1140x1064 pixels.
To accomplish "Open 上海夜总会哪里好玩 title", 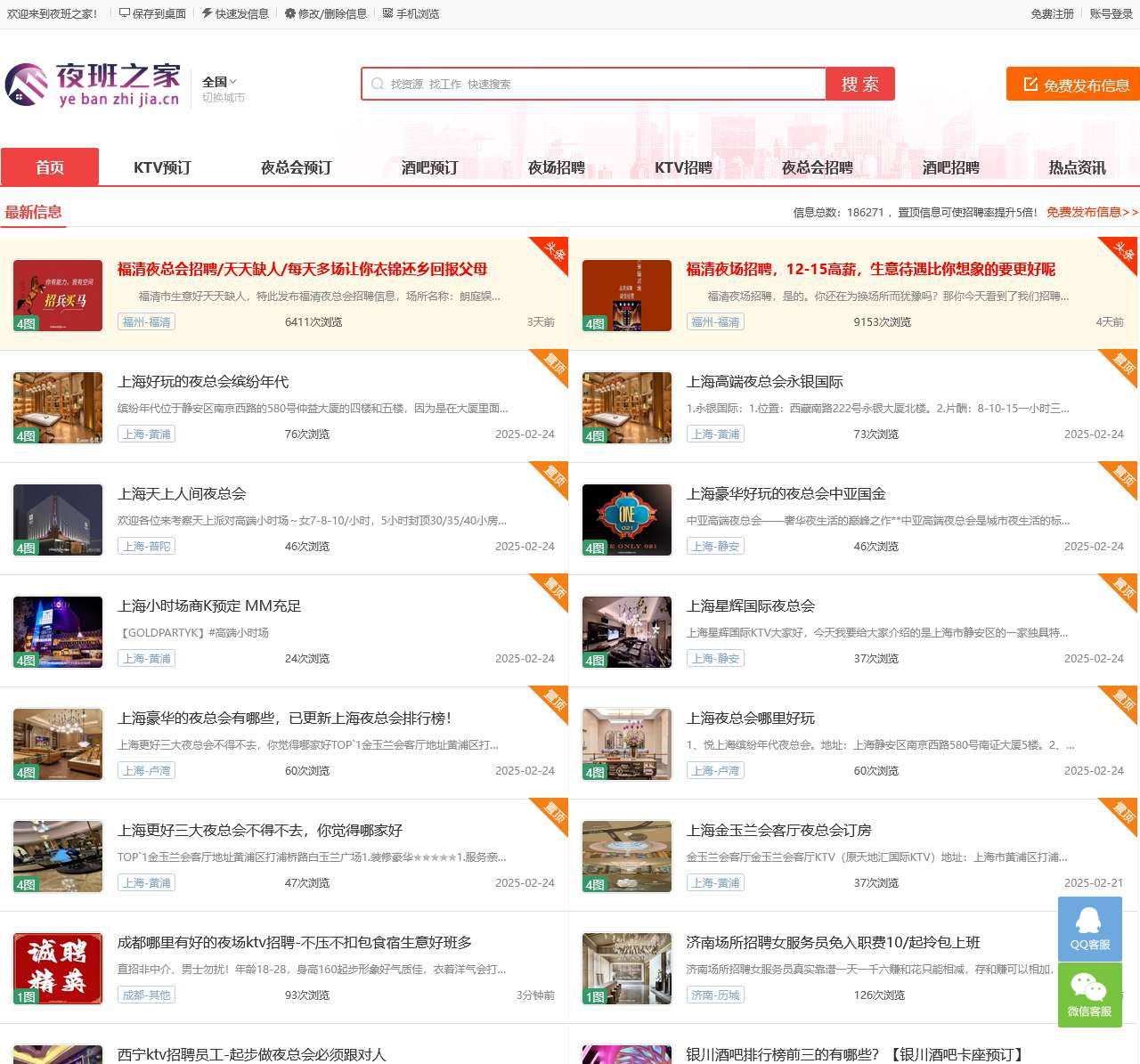I will tap(751, 718).
